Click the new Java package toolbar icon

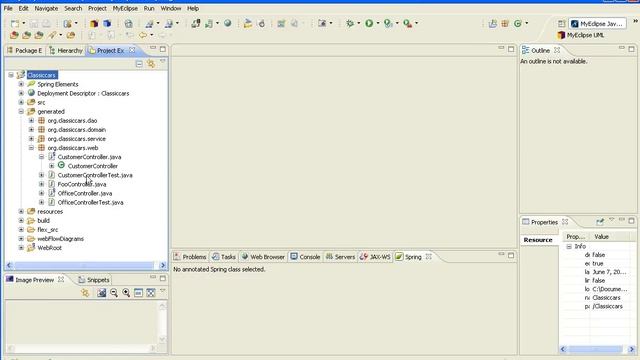pyautogui.click(x=505, y=24)
